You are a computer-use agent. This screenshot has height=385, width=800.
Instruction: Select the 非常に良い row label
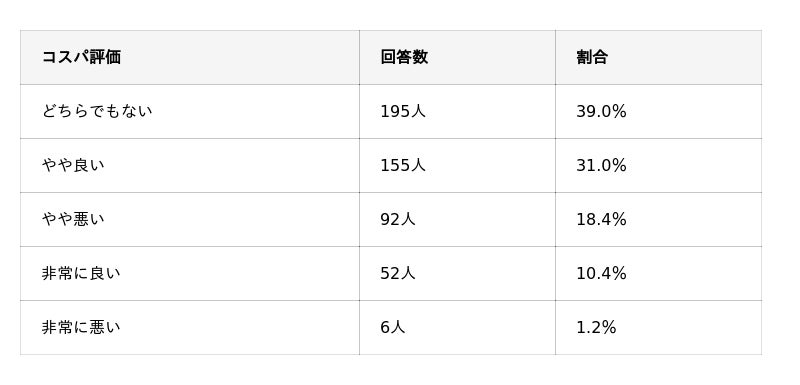(81, 273)
